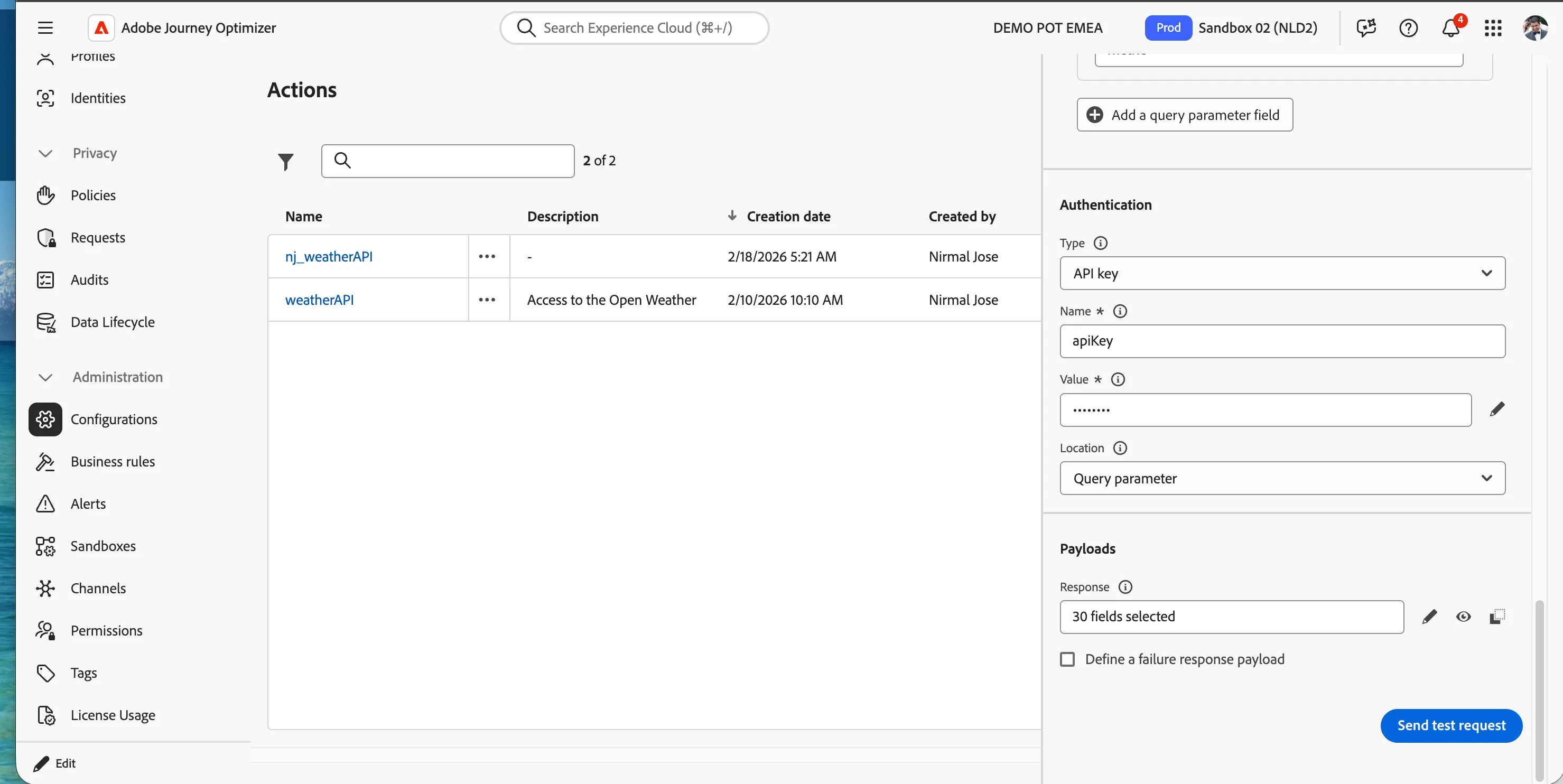1563x784 pixels.
Task: Enable Define a failure response payload
Action: 1067,660
